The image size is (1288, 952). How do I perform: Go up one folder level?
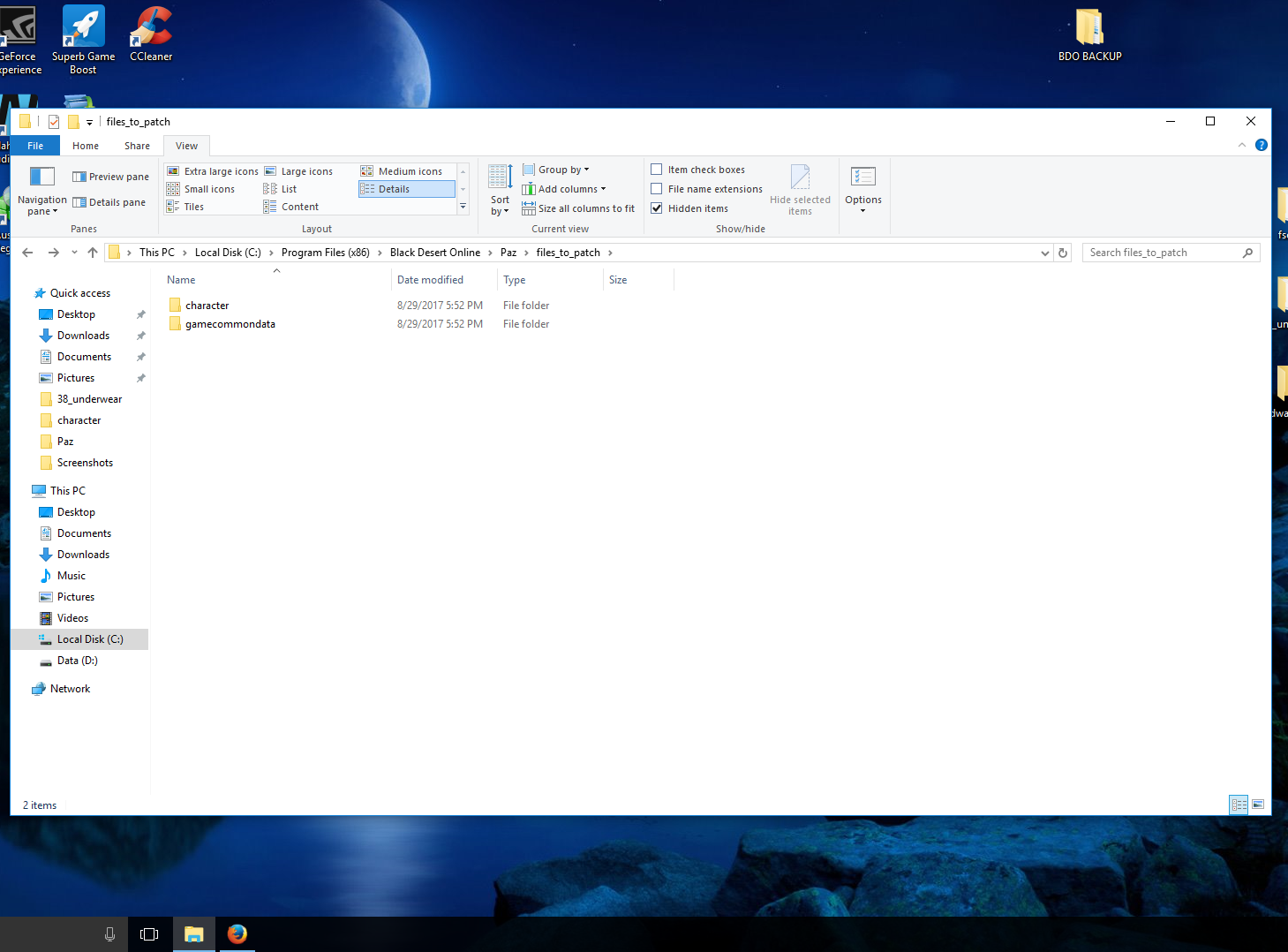93,253
